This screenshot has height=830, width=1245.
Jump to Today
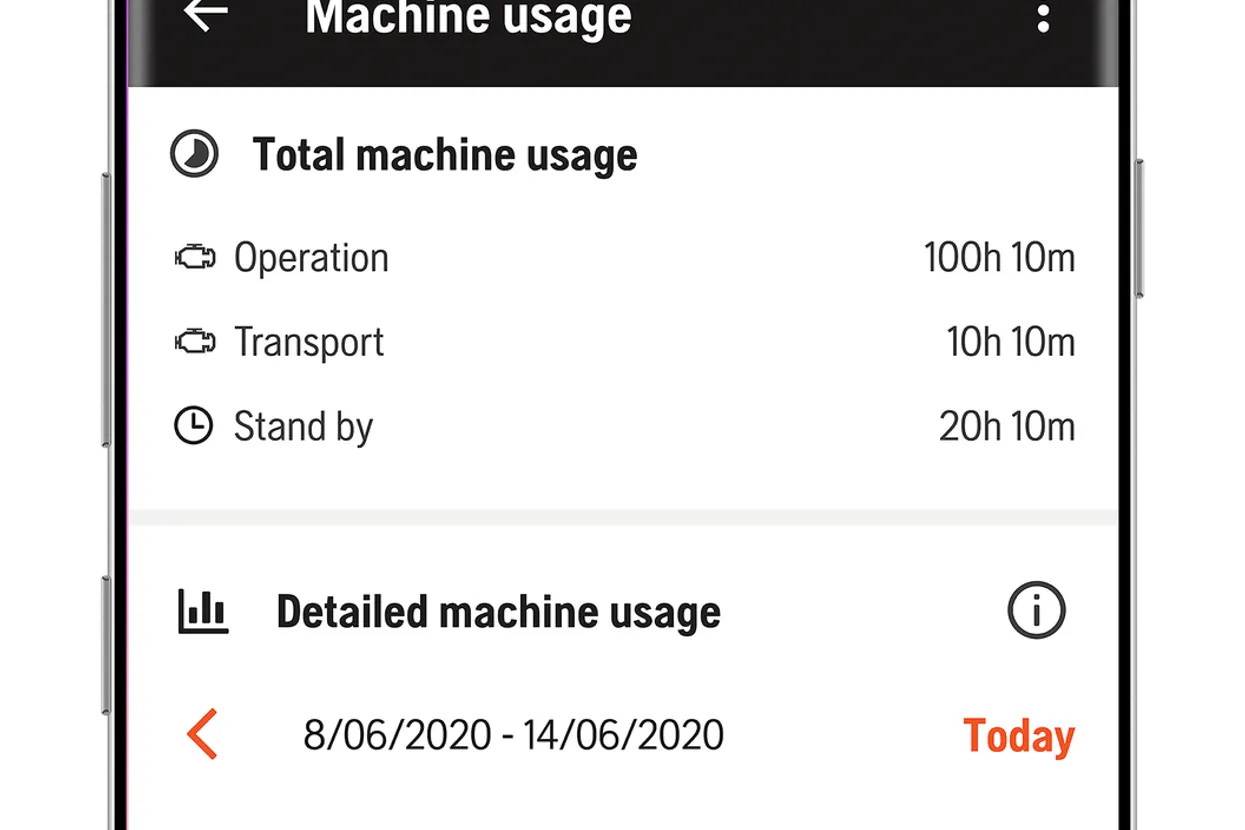(1018, 736)
